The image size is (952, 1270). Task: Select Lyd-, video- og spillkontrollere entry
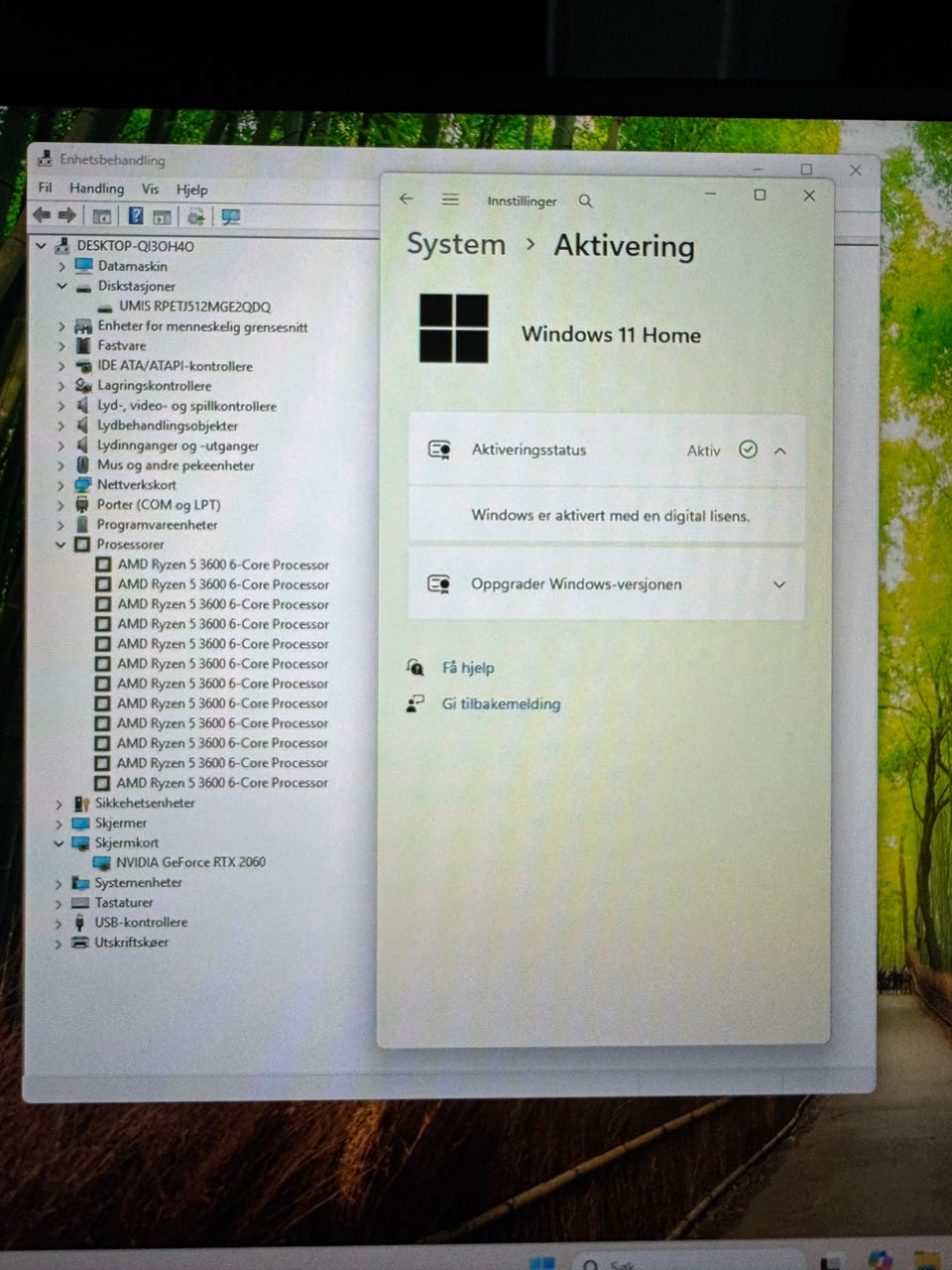pyautogui.click(x=186, y=406)
